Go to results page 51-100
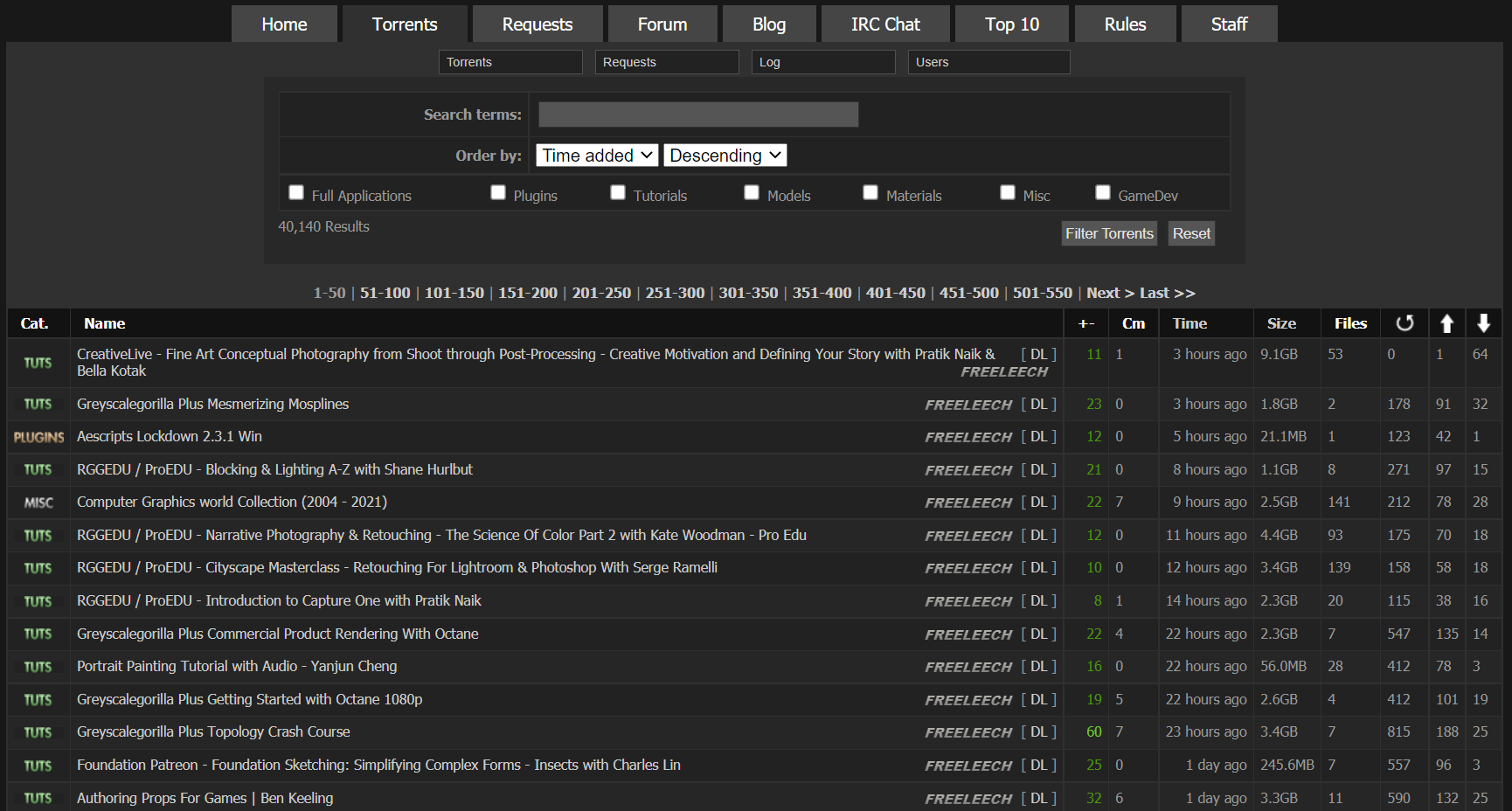 pyautogui.click(x=385, y=293)
